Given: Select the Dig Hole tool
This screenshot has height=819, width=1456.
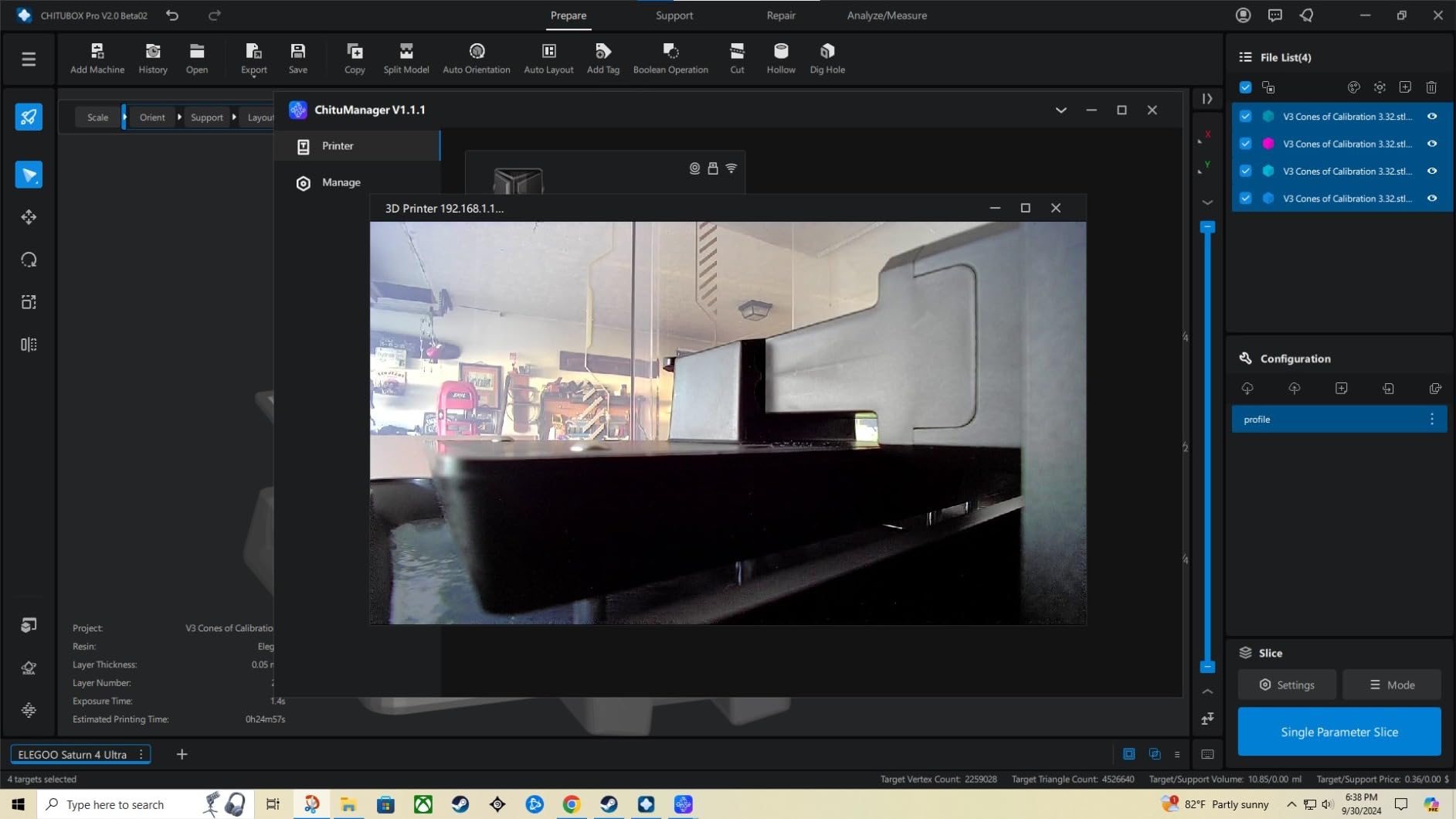Looking at the screenshot, I should (827, 59).
